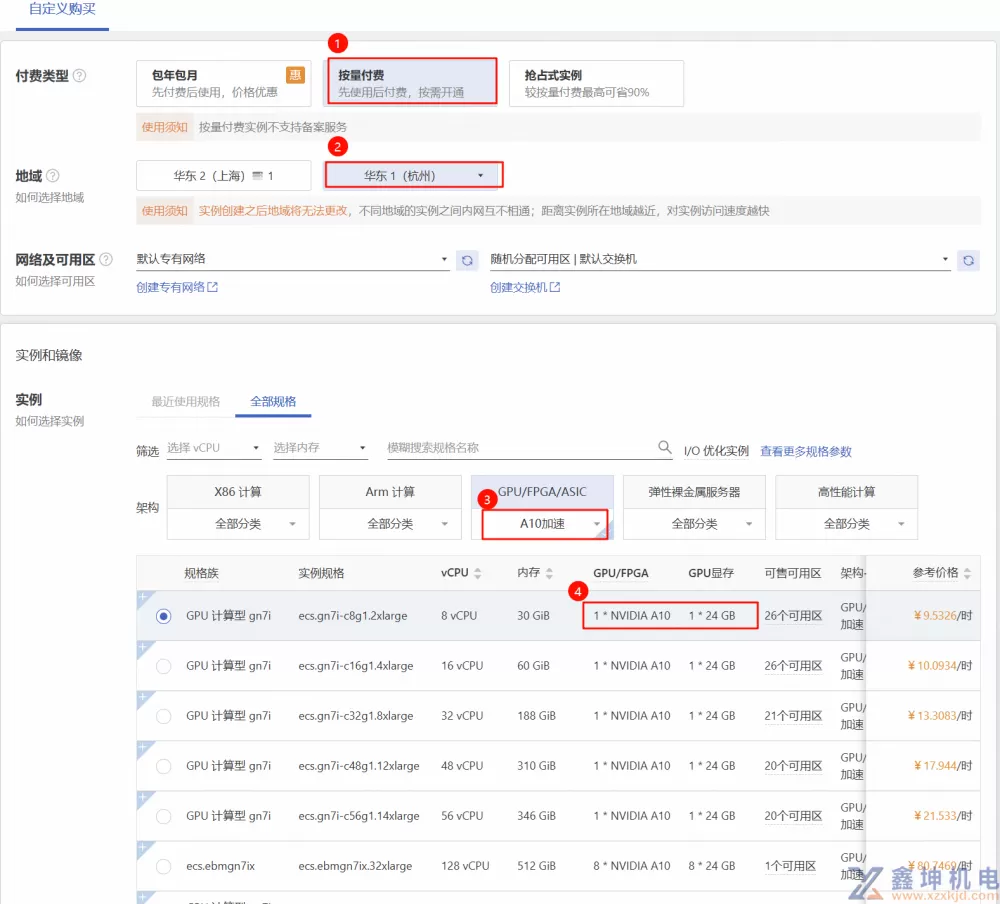Open 高性能计算 全部分类 dropdown

point(846,524)
